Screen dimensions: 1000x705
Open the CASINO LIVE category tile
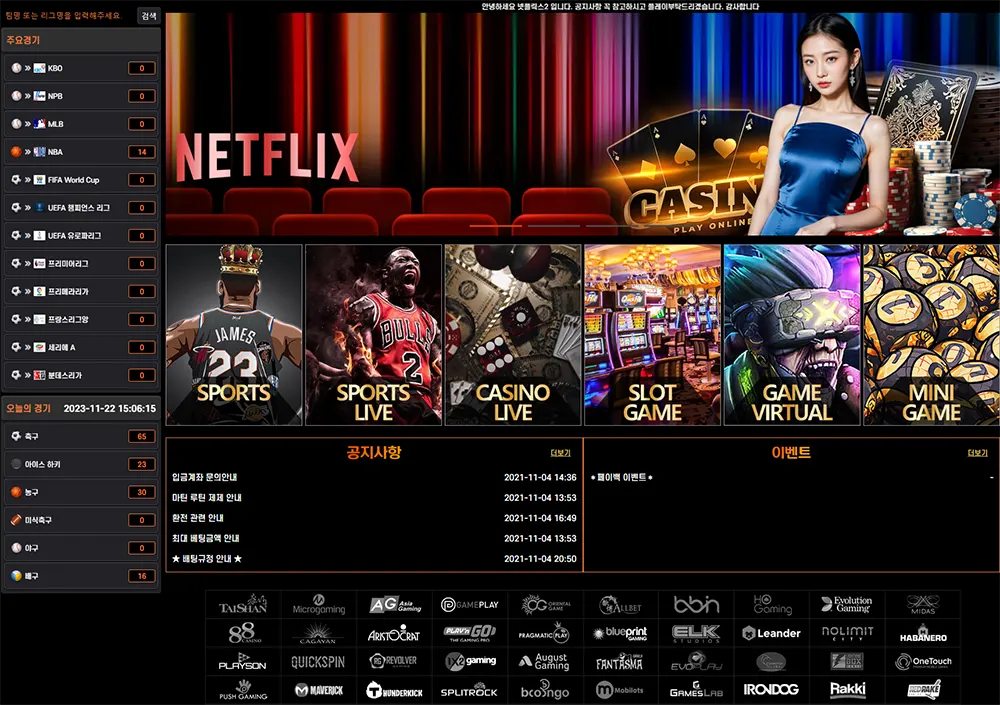513,335
